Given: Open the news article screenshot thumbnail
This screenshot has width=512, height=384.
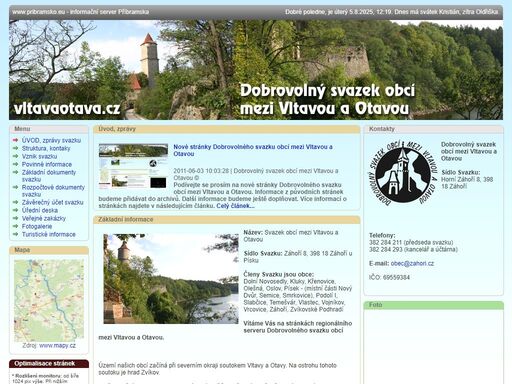Looking at the screenshot, I should 133,166.
